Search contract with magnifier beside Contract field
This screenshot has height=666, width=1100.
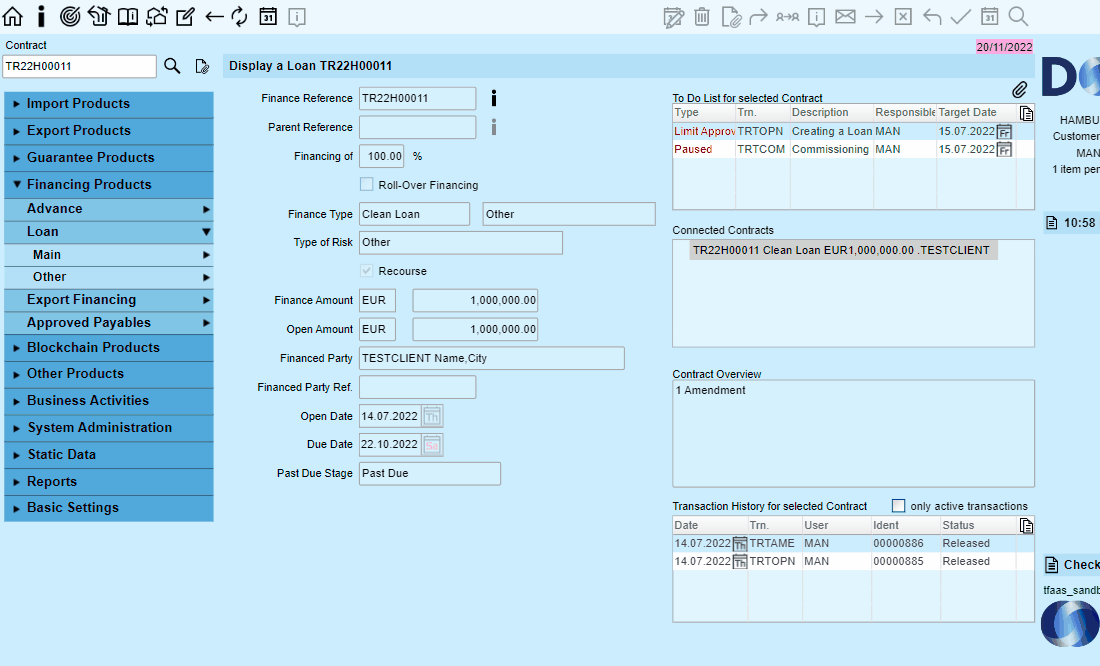point(172,66)
